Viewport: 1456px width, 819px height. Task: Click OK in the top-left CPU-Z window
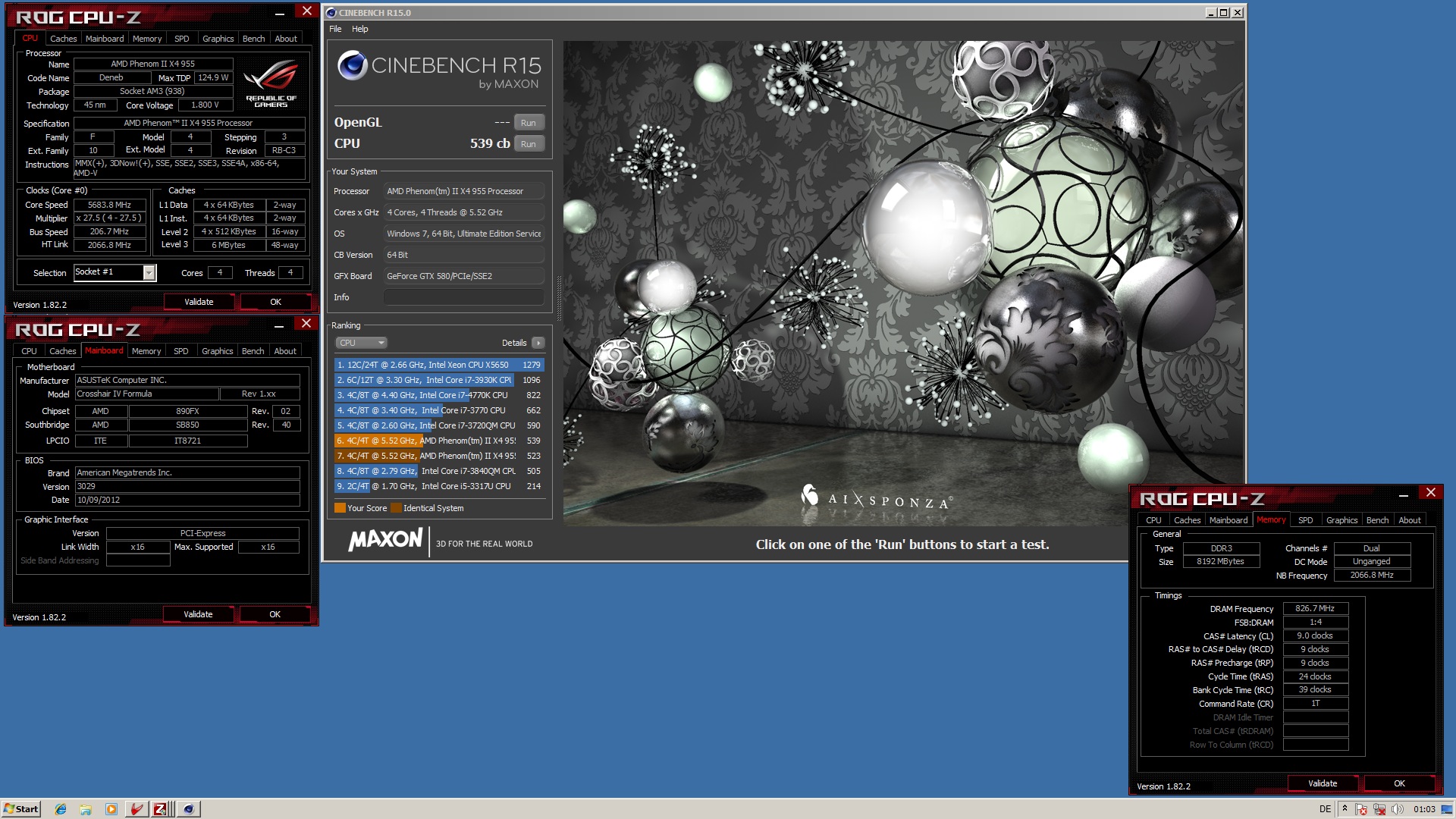(x=275, y=302)
